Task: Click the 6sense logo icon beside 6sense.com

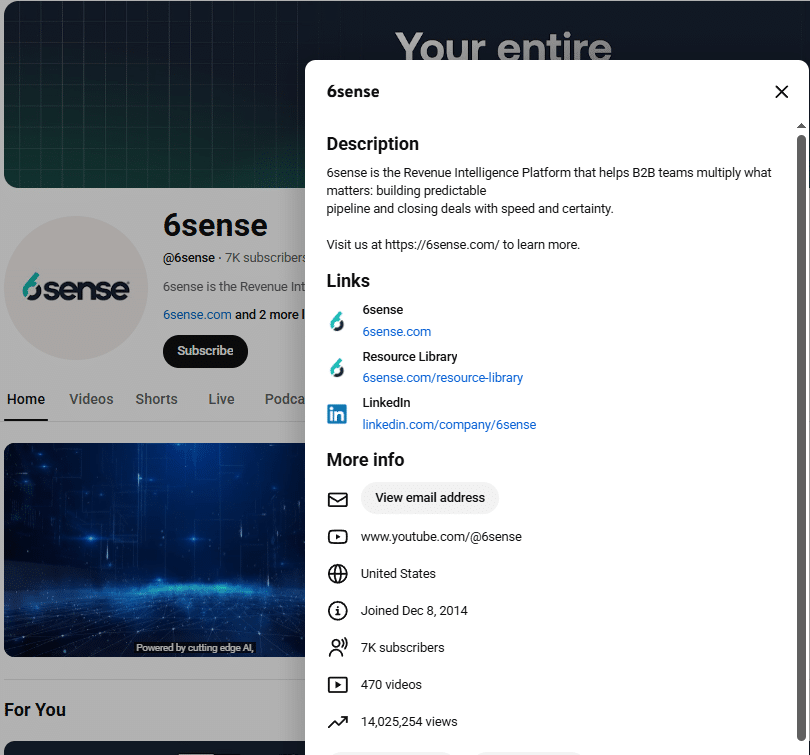Action: click(338, 321)
